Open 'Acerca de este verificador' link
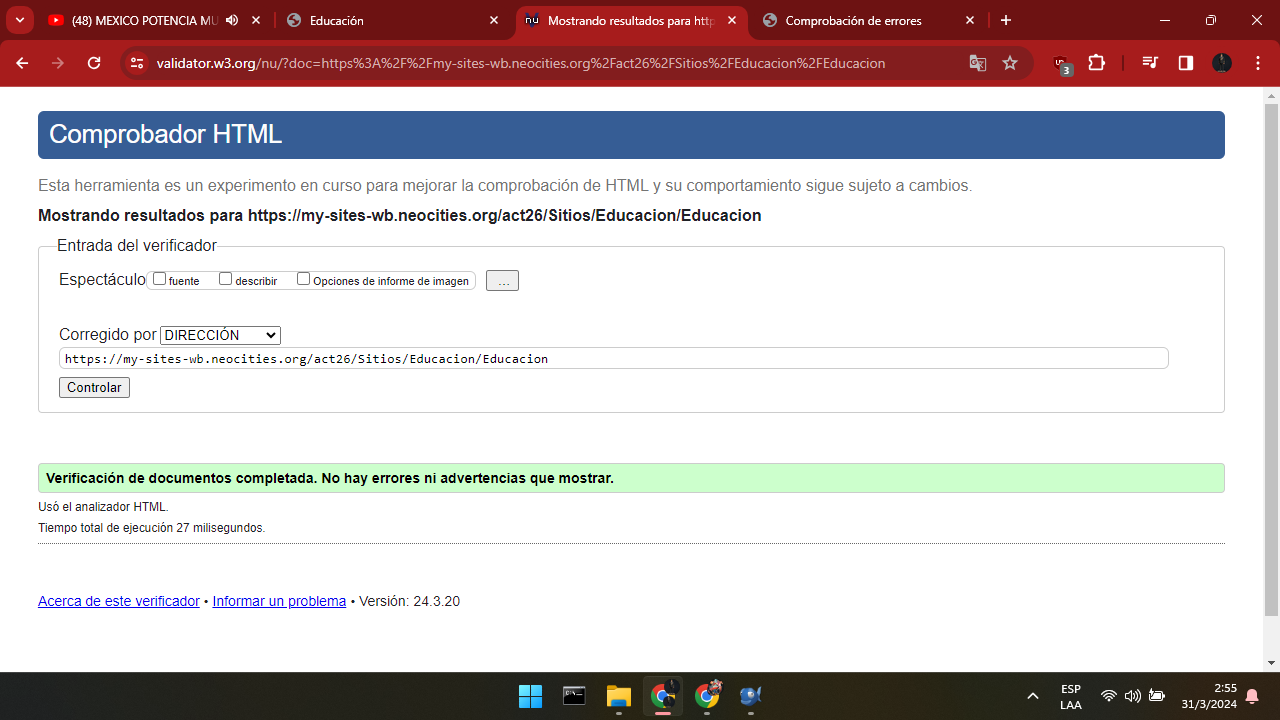This screenshot has height=720, width=1280. click(119, 601)
